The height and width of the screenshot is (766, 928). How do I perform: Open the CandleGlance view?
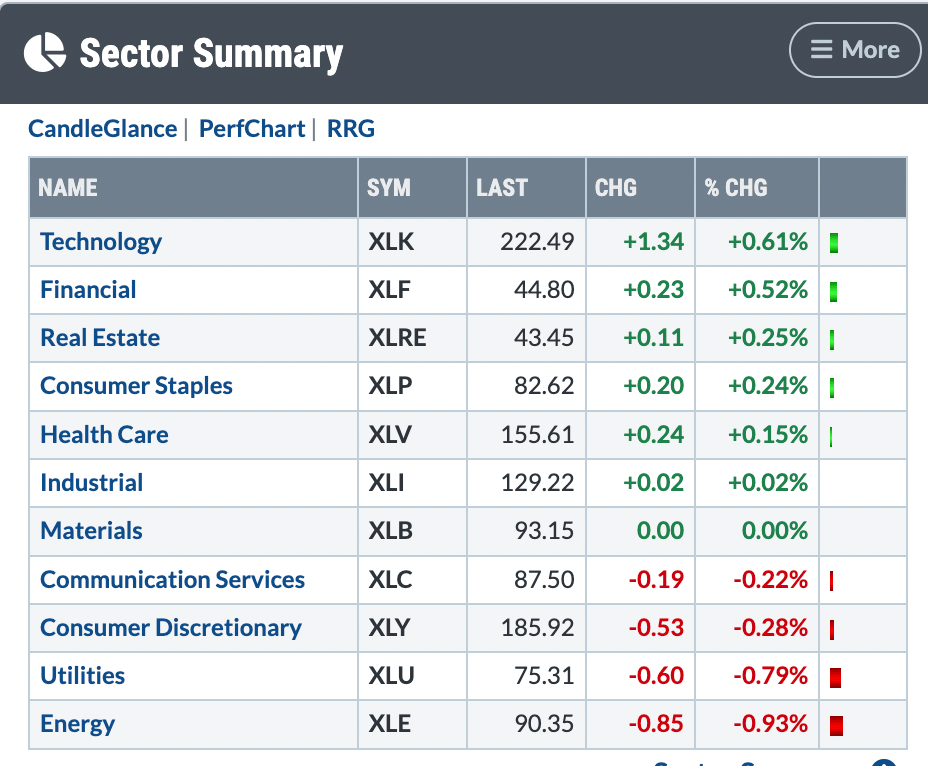pos(102,129)
